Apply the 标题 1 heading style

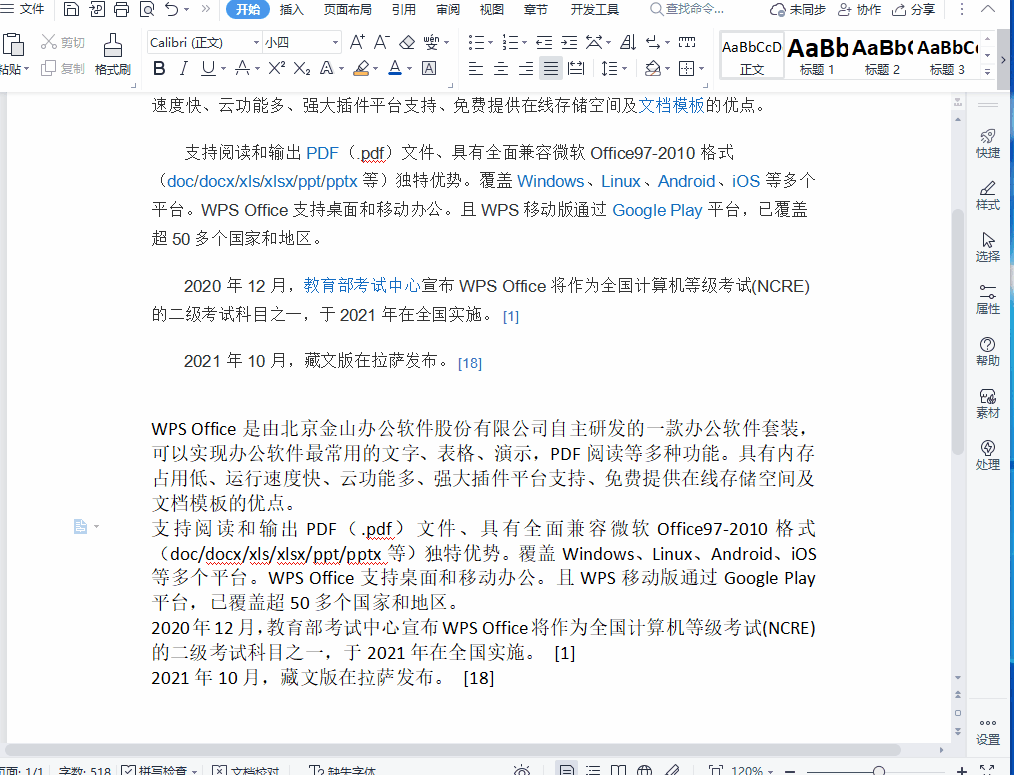[x=817, y=56]
